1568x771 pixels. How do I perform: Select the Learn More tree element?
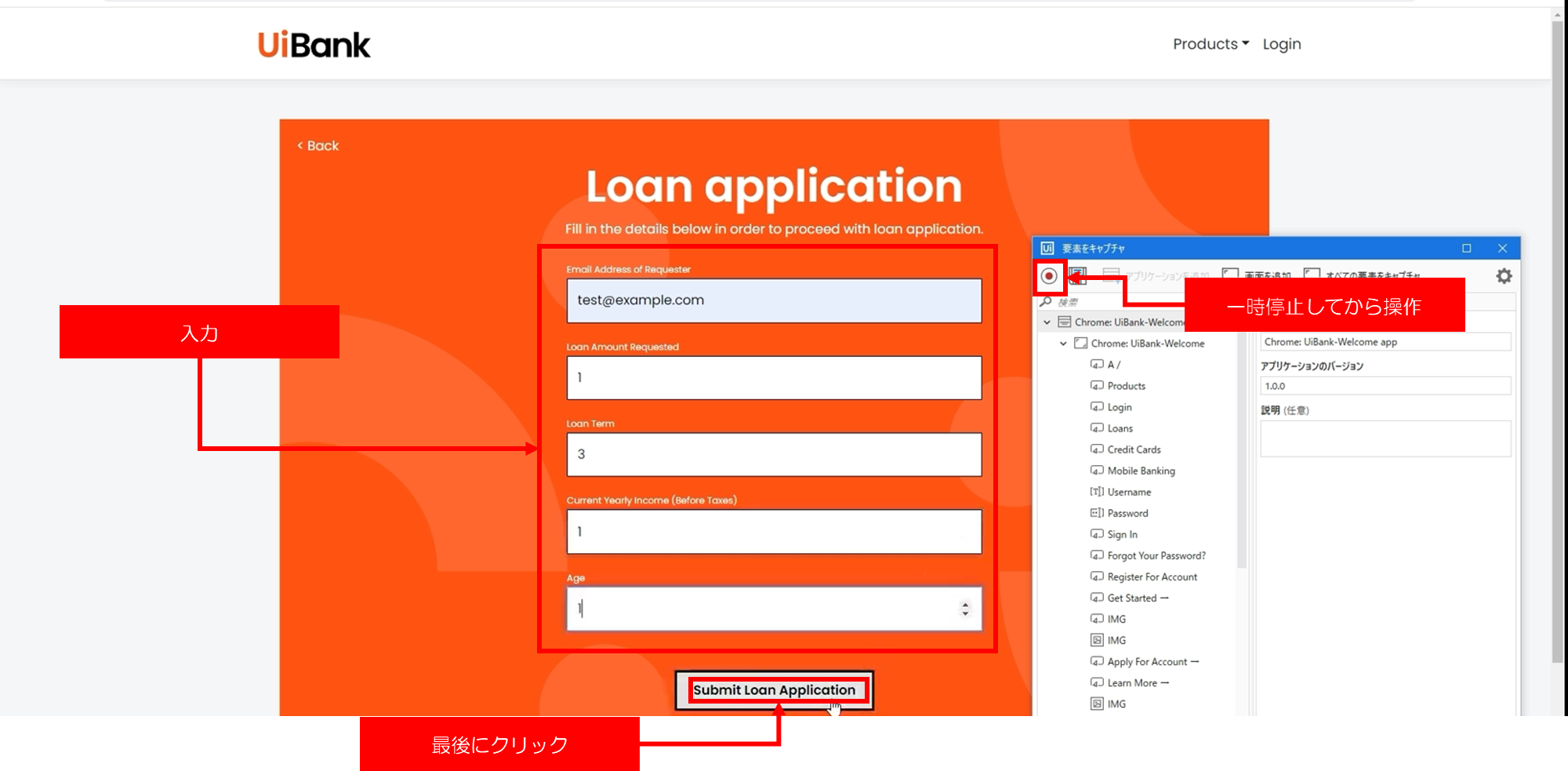pos(1138,682)
